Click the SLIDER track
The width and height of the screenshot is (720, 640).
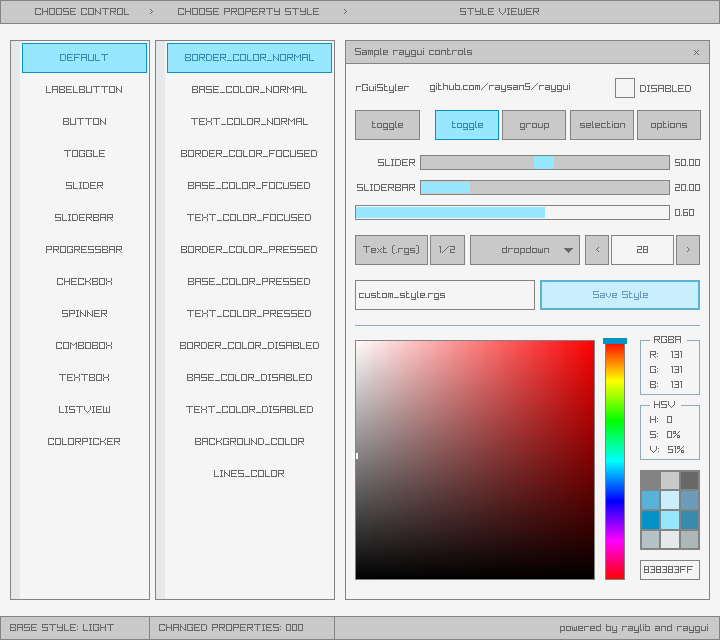point(544,162)
